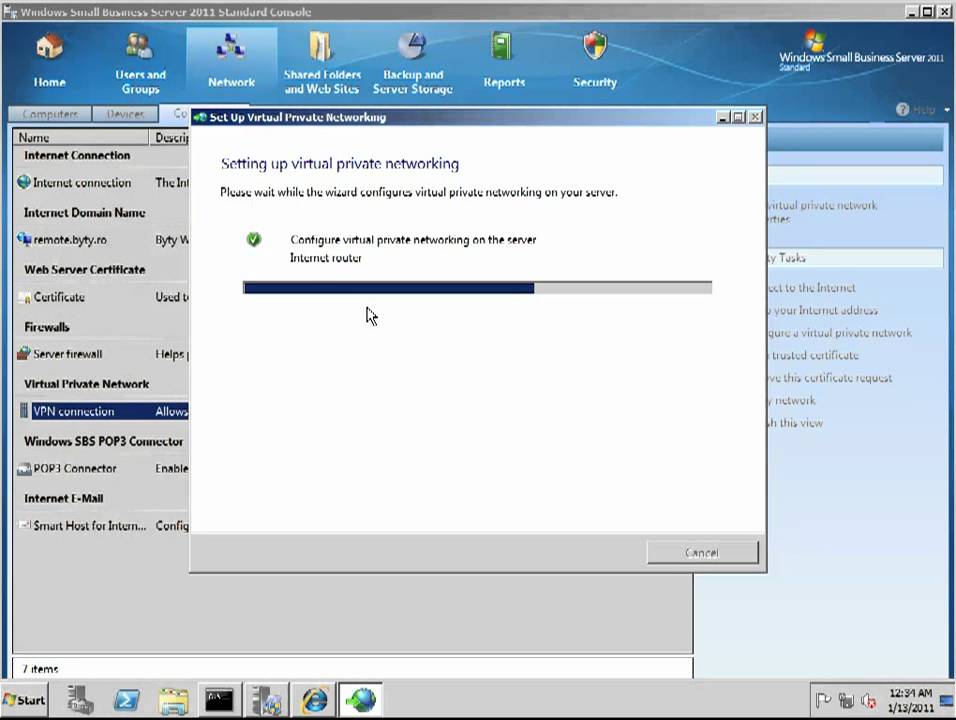
Task: Click 'Configure a virtual private network' link
Action: click(840, 332)
